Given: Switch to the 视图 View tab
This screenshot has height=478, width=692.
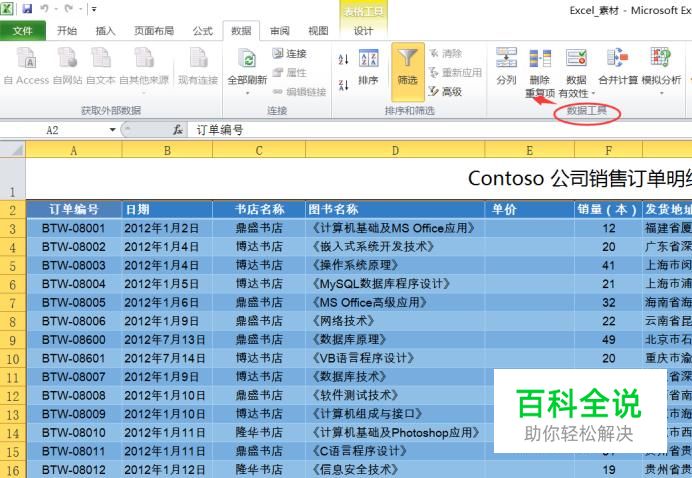Looking at the screenshot, I should [x=318, y=31].
